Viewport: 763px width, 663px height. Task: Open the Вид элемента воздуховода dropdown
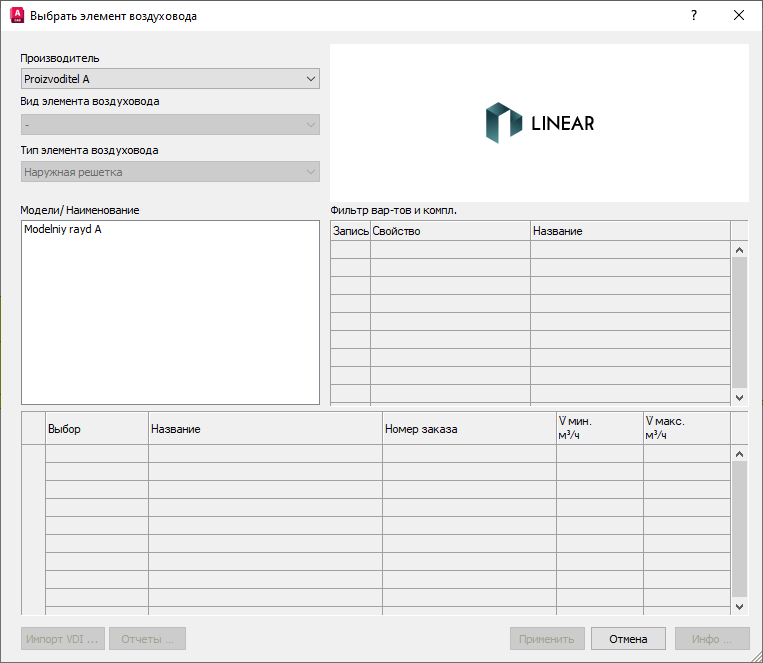(170, 125)
